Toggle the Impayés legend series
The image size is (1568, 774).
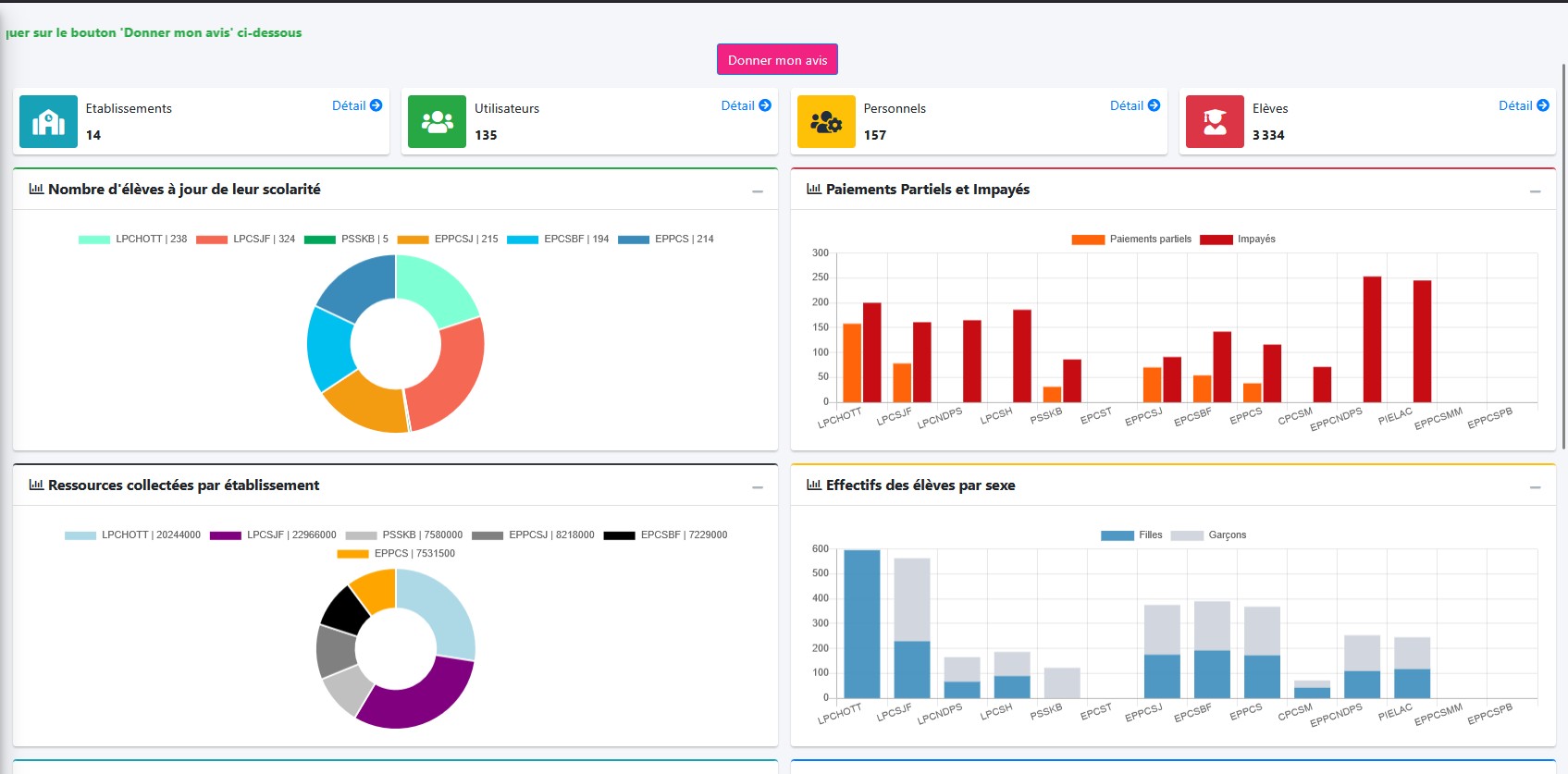(1238, 240)
